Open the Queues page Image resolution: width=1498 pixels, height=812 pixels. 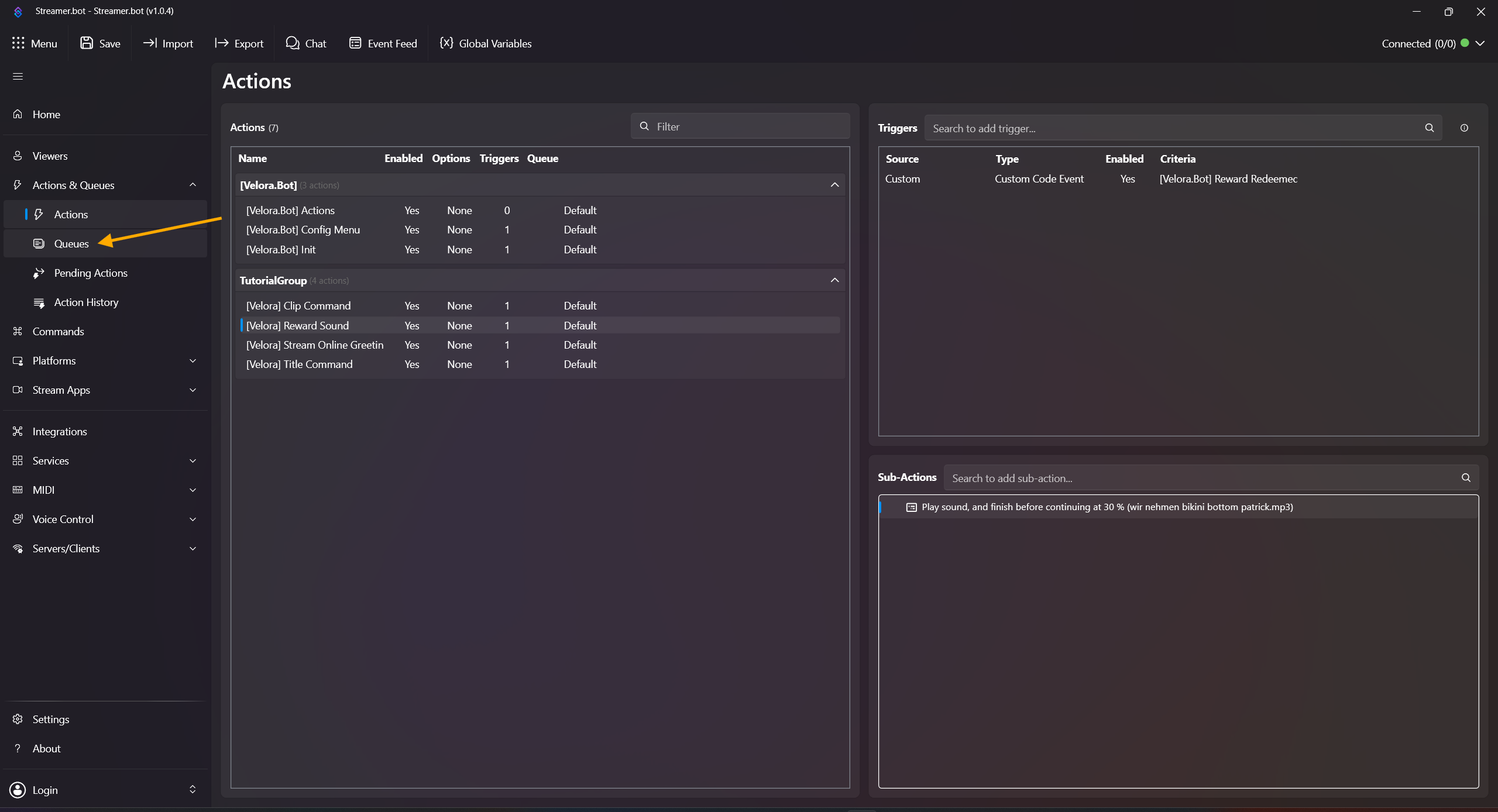(x=71, y=244)
